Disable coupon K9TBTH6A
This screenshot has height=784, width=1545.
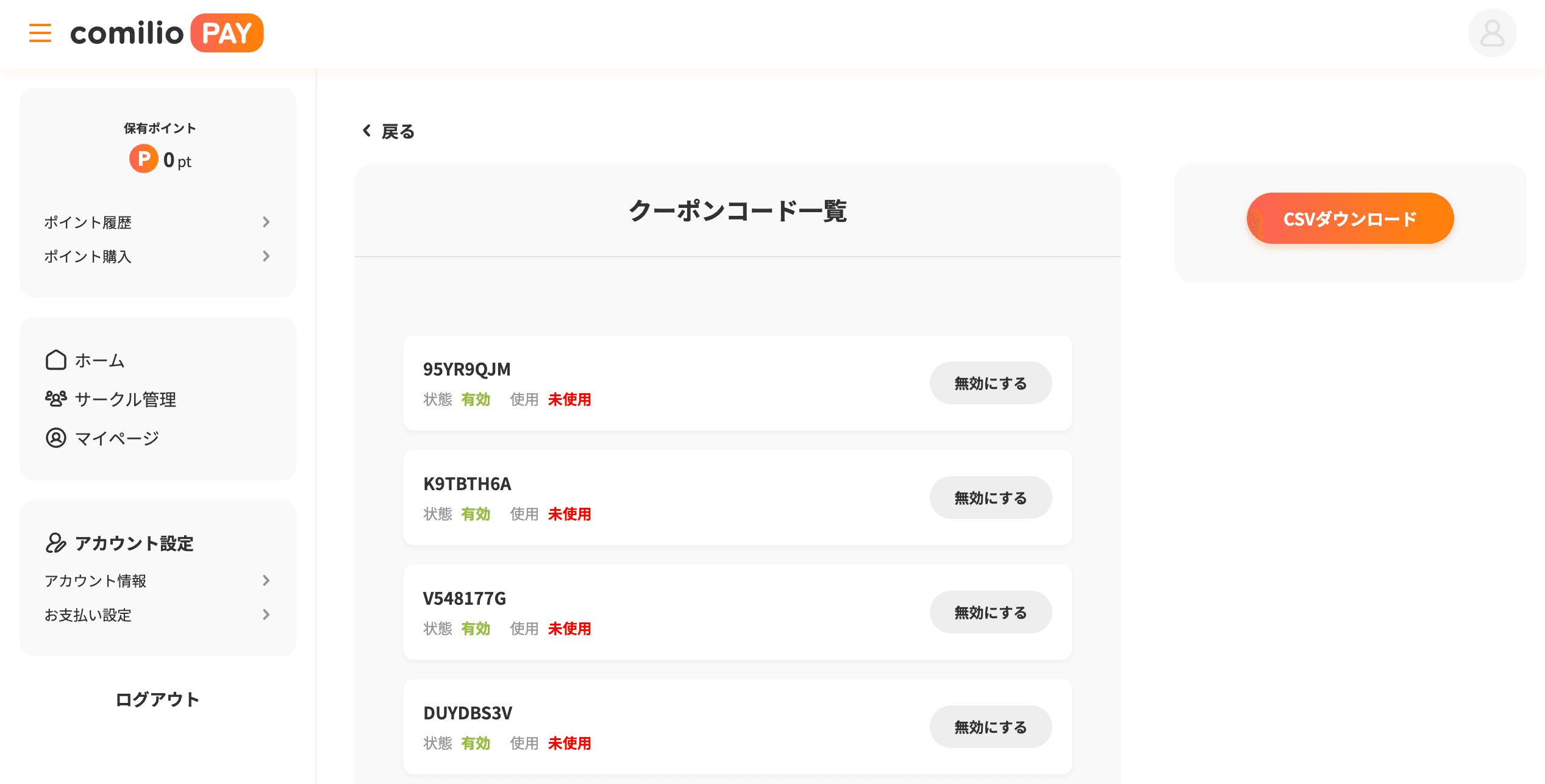(x=990, y=497)
